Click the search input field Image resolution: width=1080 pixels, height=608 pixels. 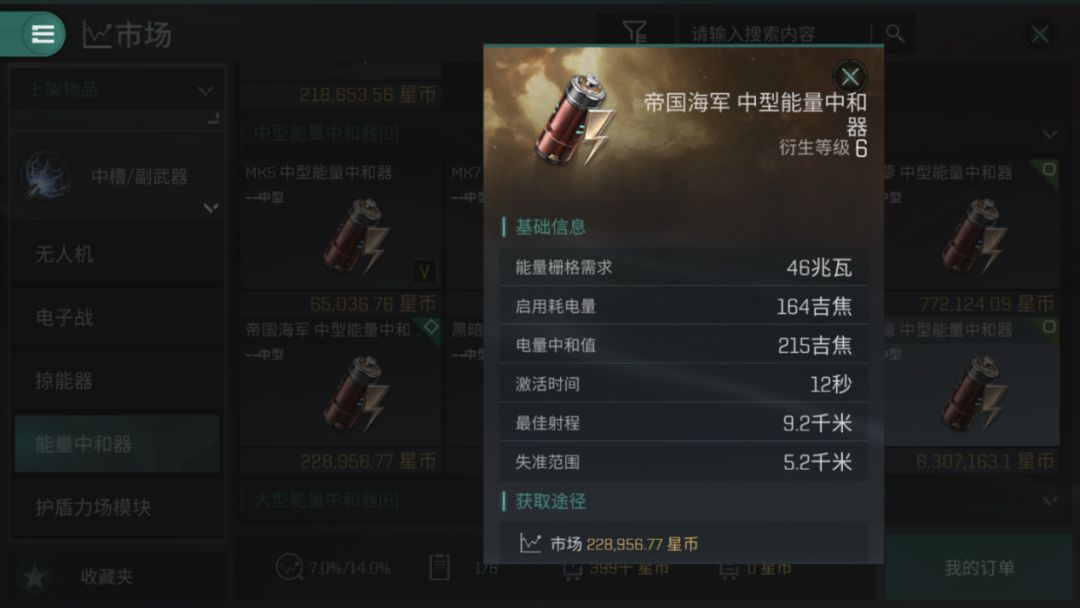coord(777,33)
